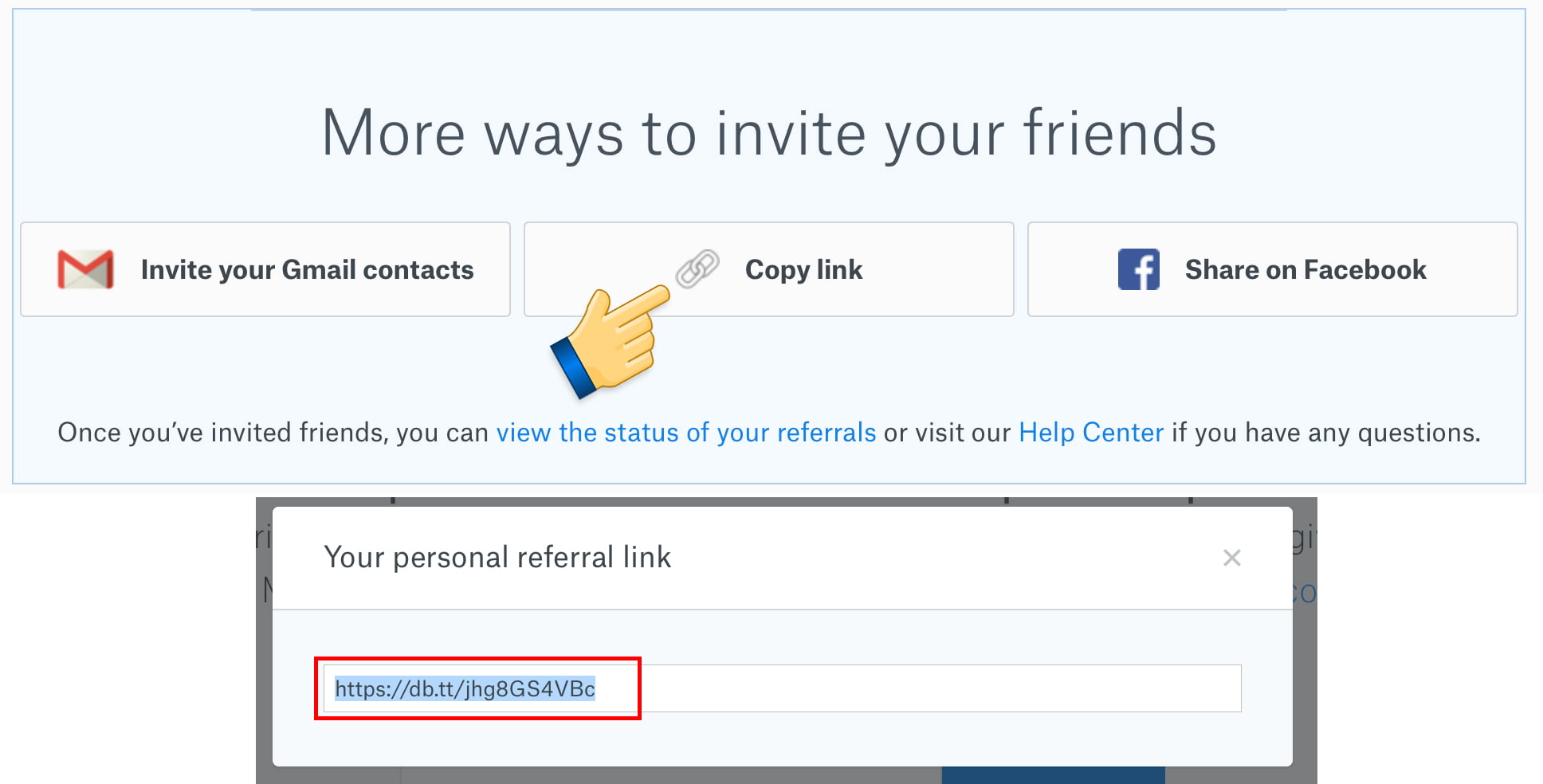Visit the Help Center link
Screen dimensions: 1543x784
pos(1090,433)
